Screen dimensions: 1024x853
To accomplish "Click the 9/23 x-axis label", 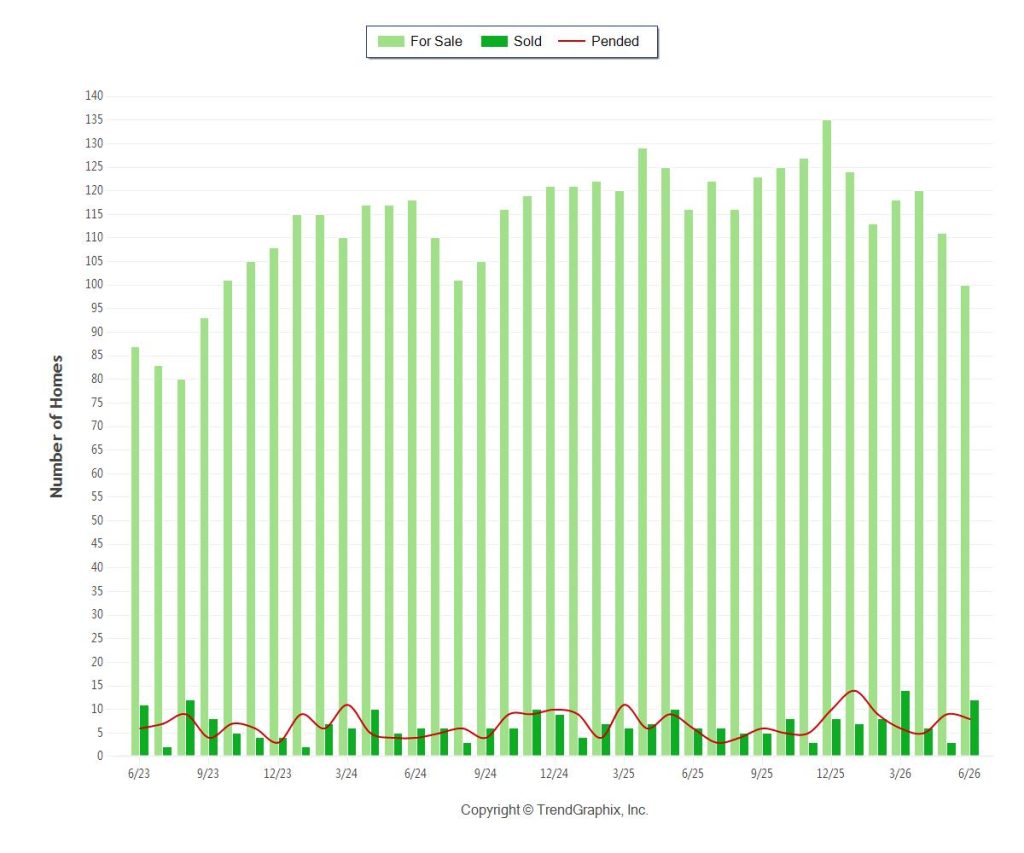I will pyautogui.click(x=208, y=773).
